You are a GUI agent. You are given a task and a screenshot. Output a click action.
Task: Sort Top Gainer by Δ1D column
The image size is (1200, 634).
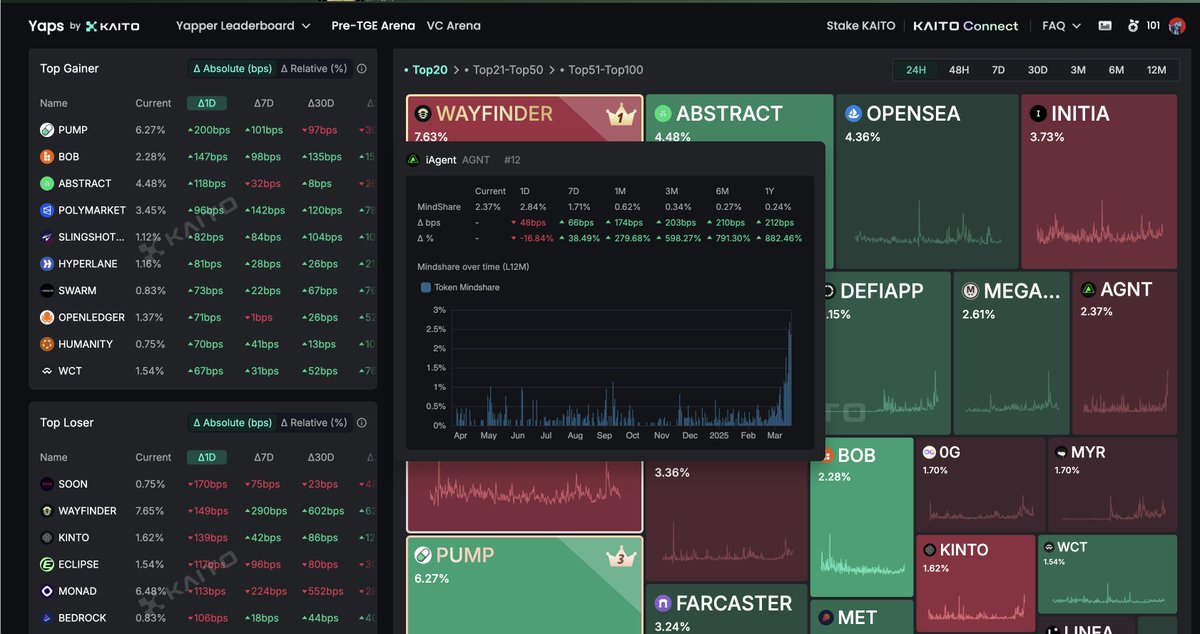(206, 103)
